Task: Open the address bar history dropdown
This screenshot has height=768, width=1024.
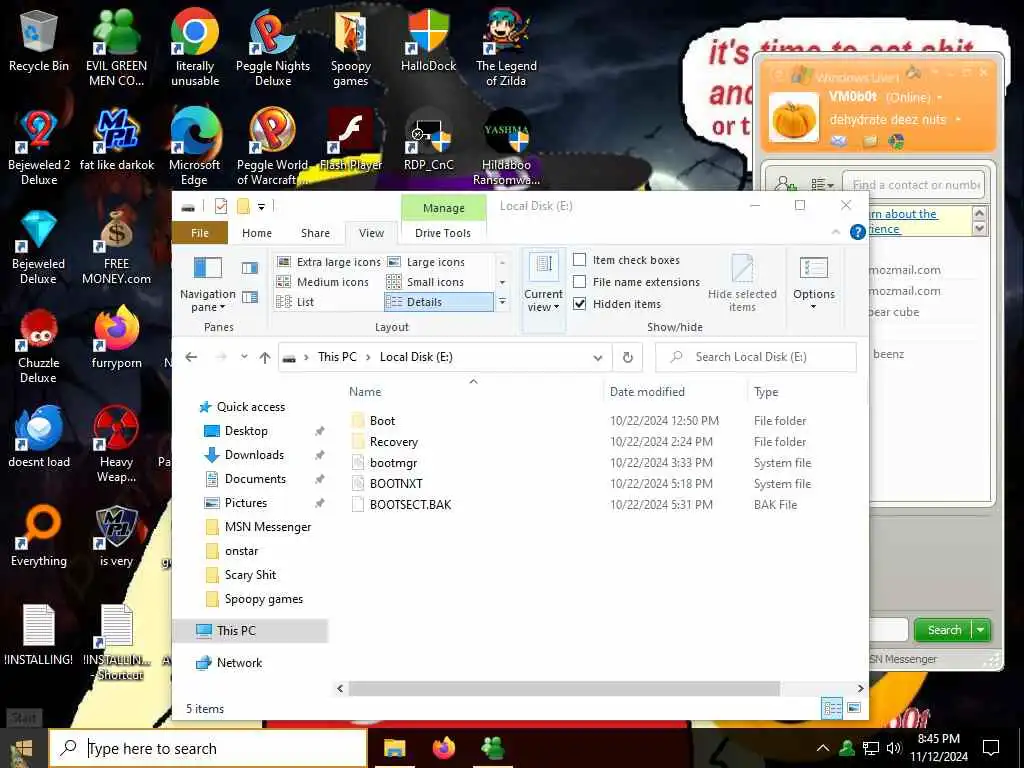Action: [x=597, y=357]
